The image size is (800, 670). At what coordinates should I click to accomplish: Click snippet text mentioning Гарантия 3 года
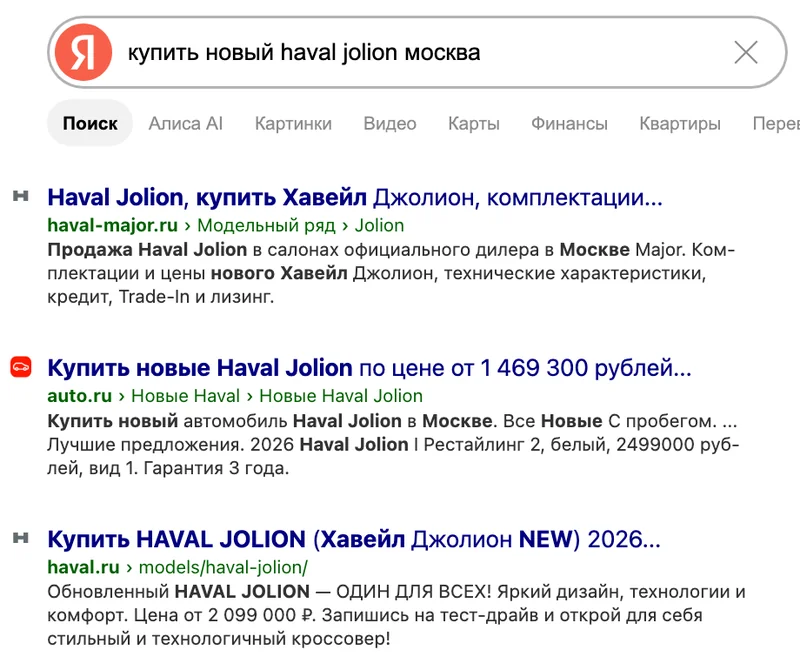[216, 468]
